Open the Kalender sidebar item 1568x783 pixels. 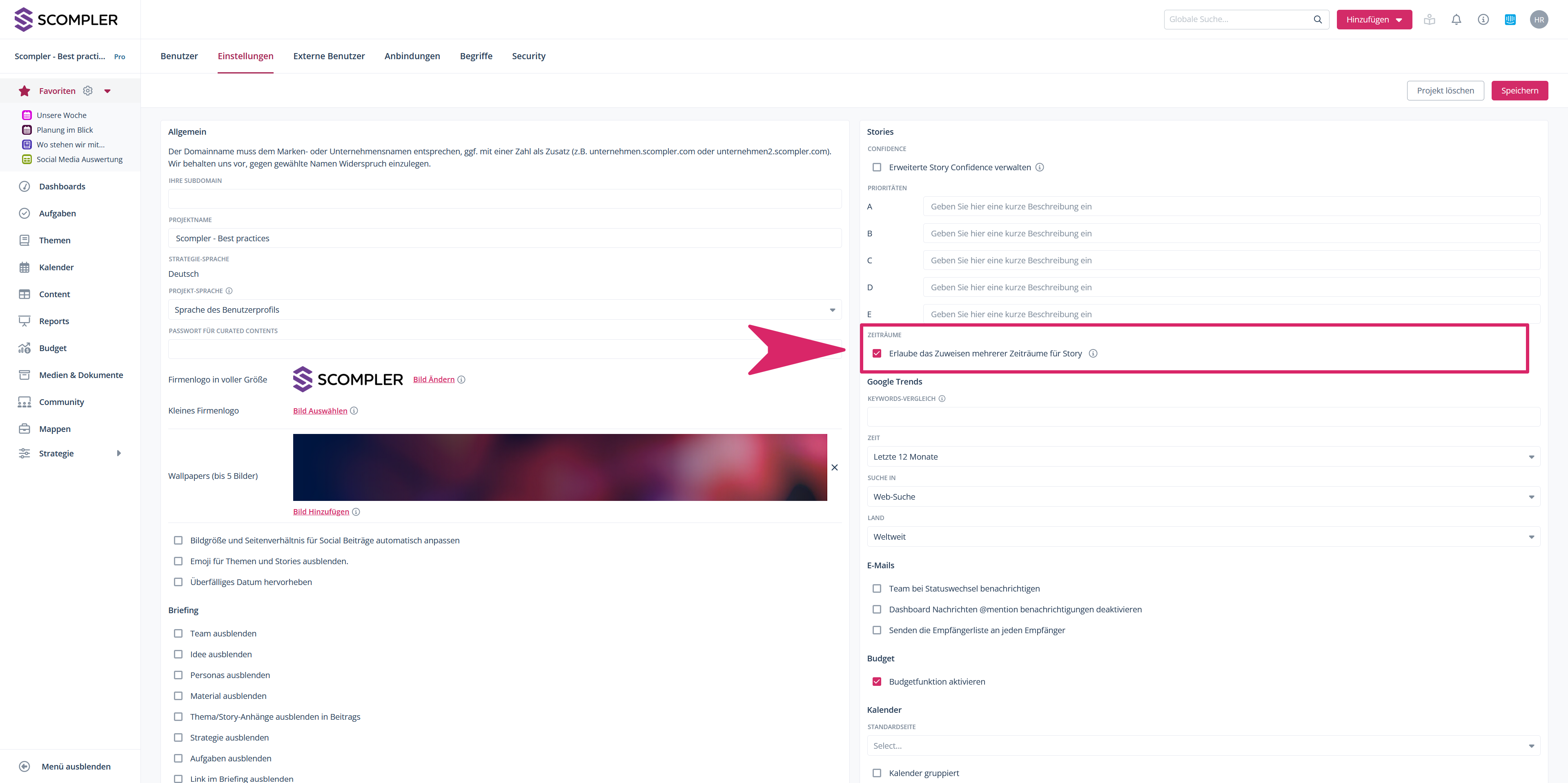pyautogui.click(x=56, y=267)
